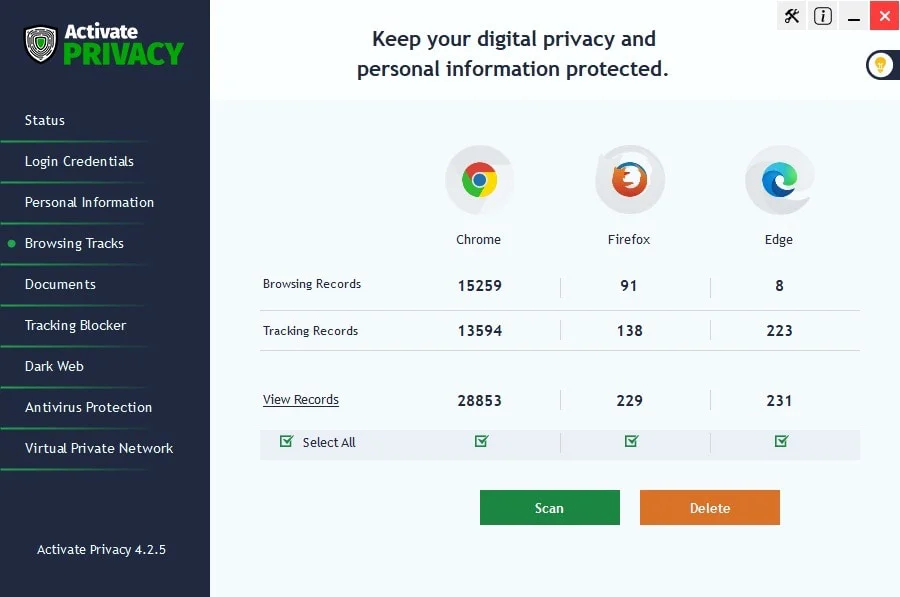Open the Virtual Private Network section
Screen dimensions: 900x597
[x=97, y=448]
